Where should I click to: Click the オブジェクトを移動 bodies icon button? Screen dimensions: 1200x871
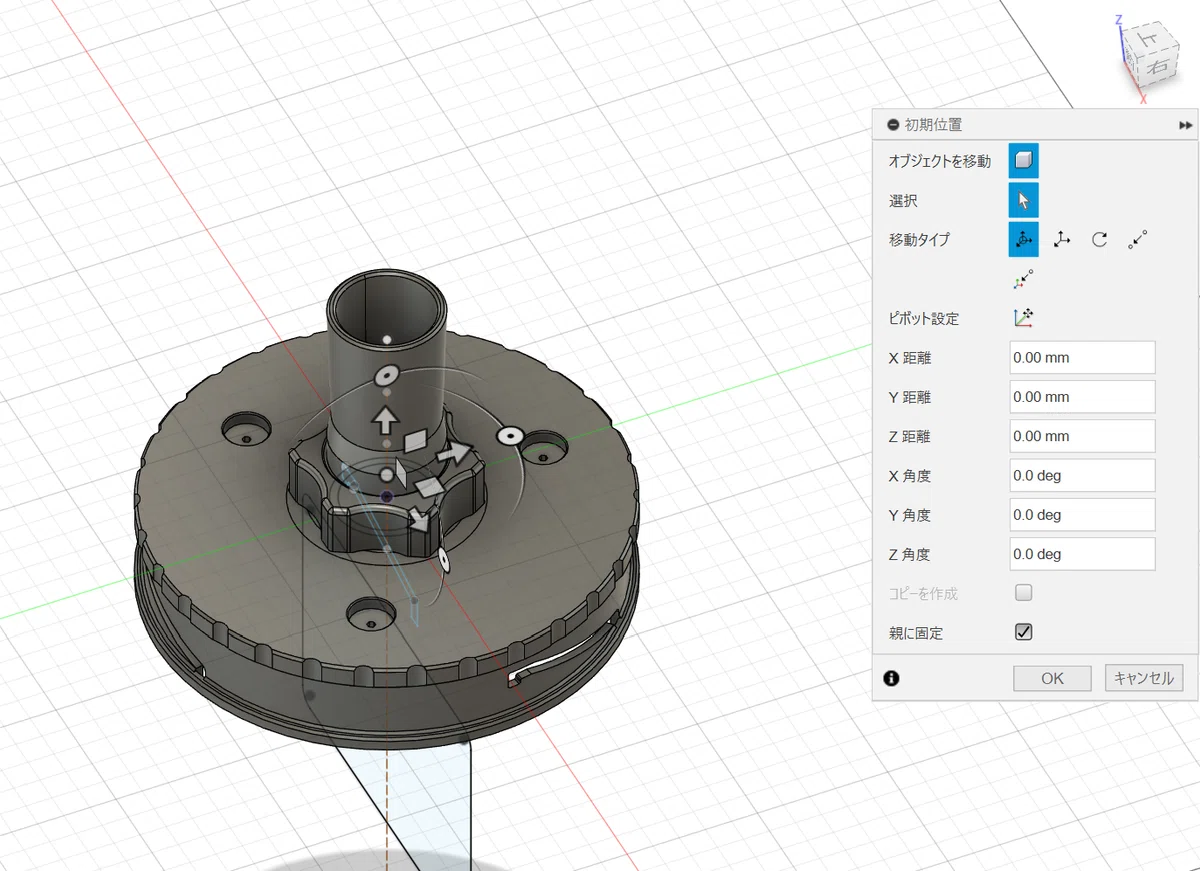click(x=1023, y=160)
